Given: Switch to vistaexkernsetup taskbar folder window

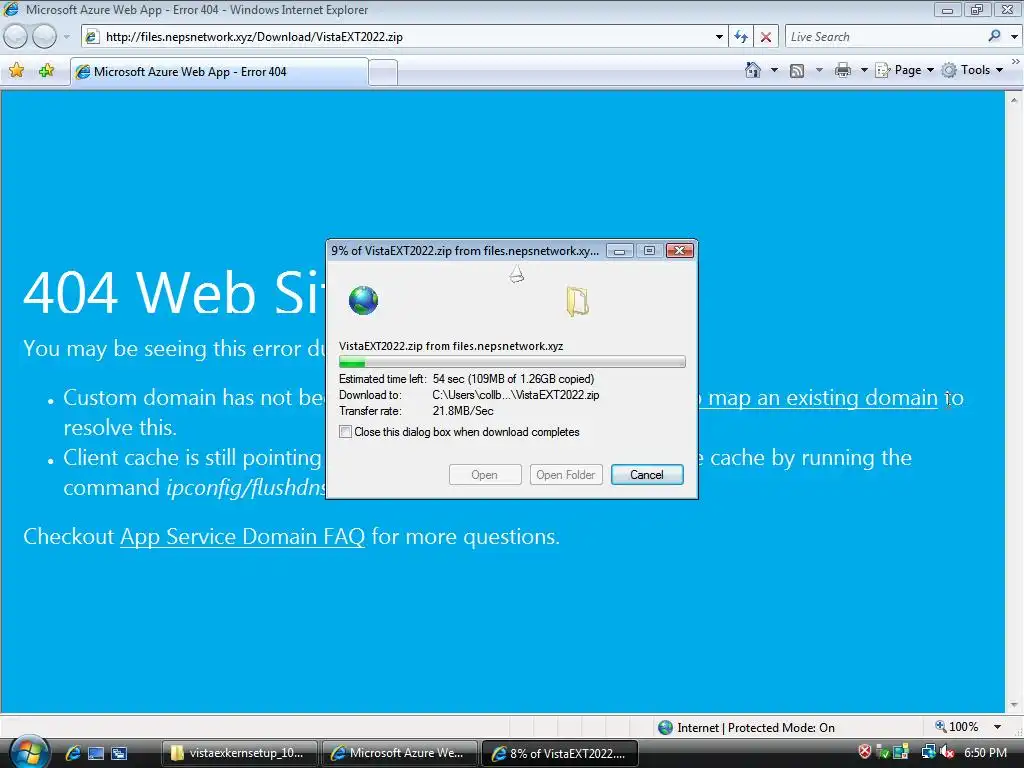Looking at the screenshot, I should click(x=239, y=753).
